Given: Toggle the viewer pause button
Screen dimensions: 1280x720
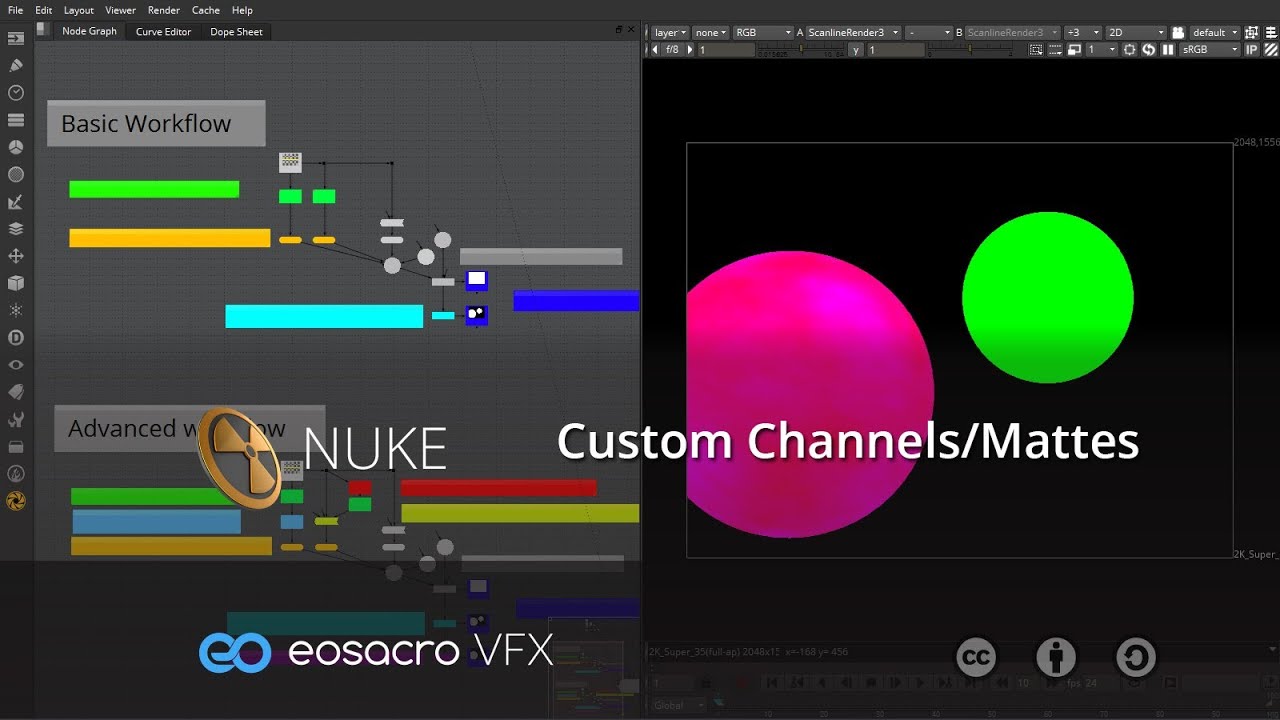Looking at the screenshot, I should coord(1167,49).
